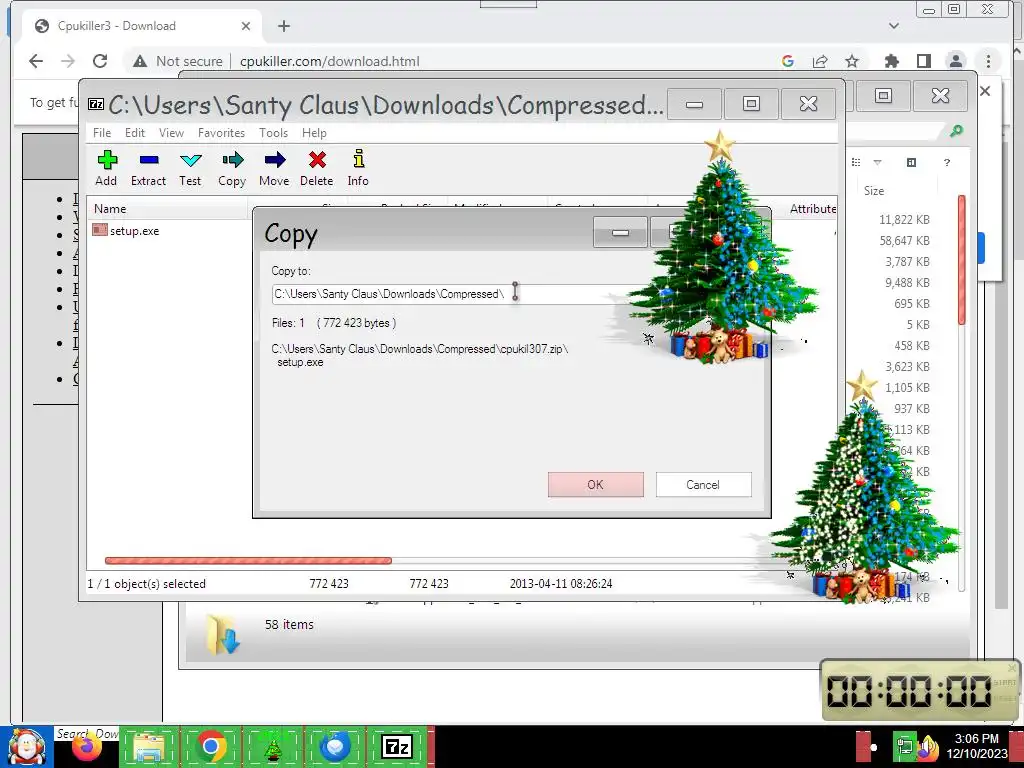
Task: Click the Christmas tree taskbar icon
Action: (x=273, y=747)
